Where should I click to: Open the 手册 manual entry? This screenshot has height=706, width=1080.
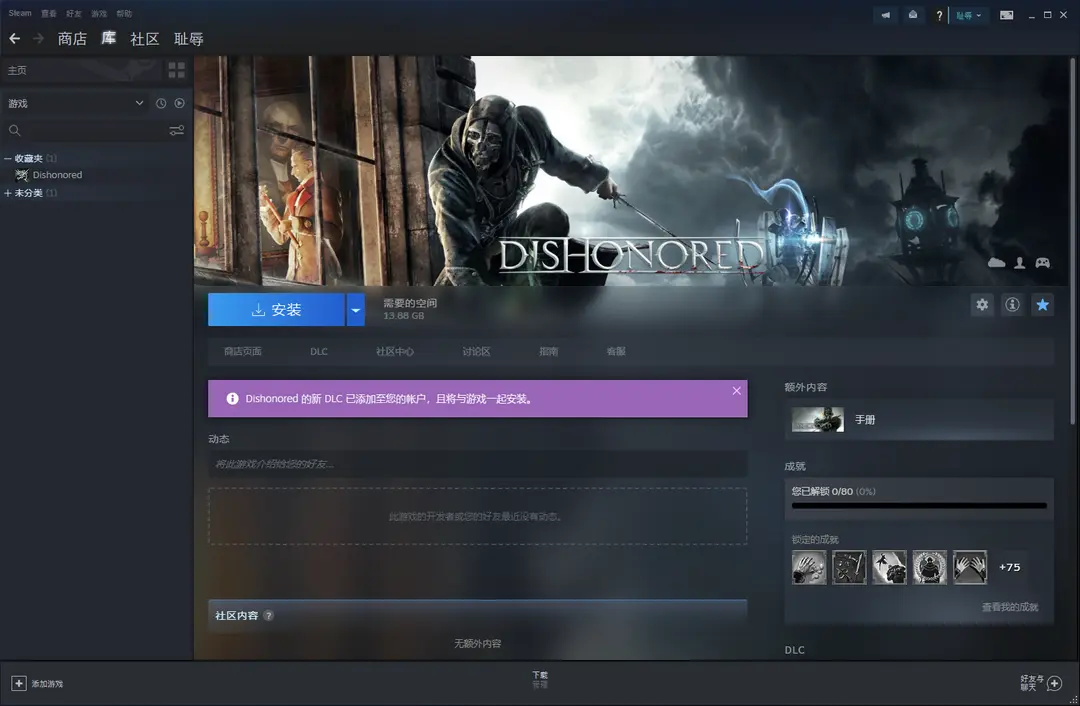(x=919, y=419)
